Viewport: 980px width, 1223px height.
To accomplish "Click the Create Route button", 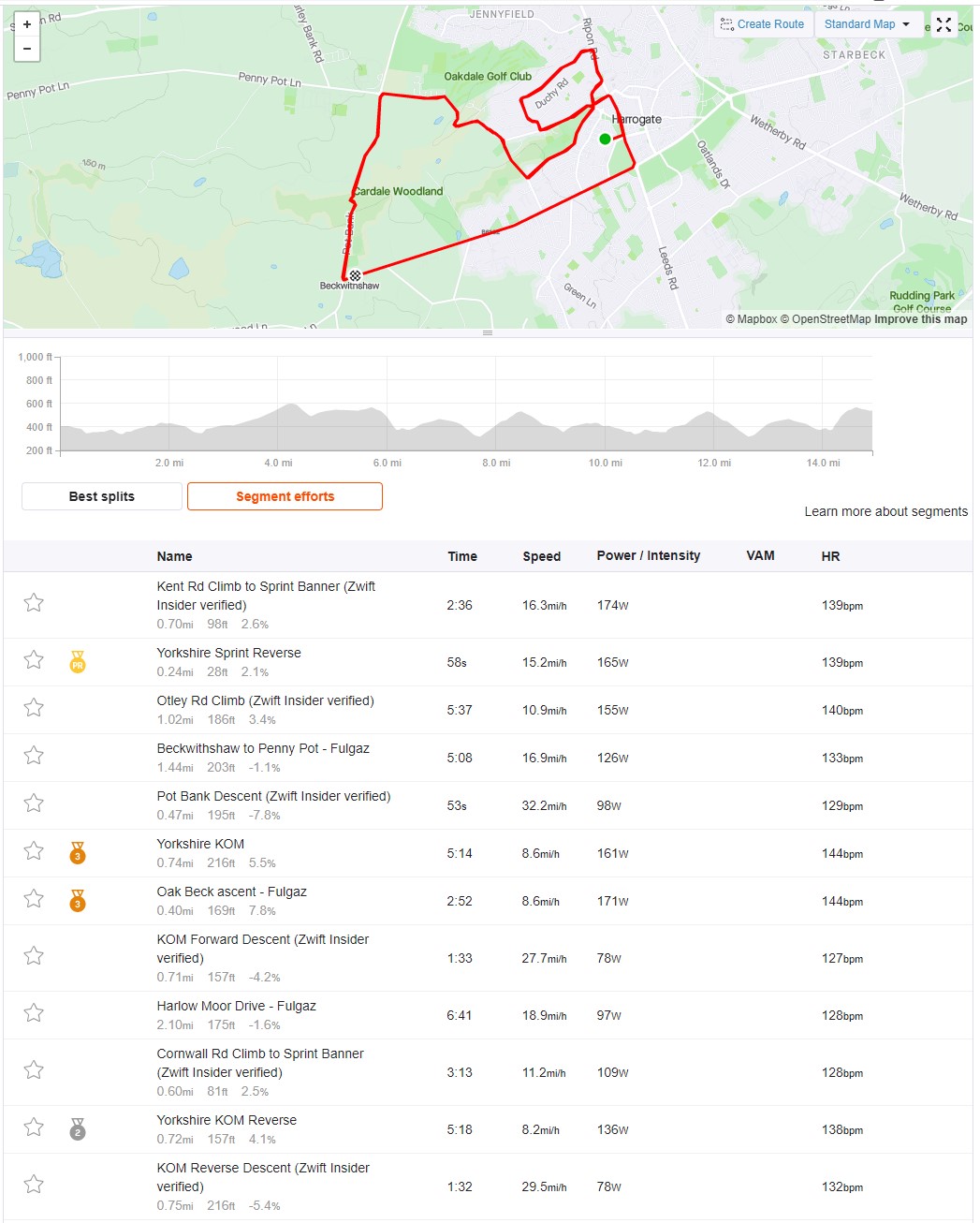I will click(x=763, y=24).
